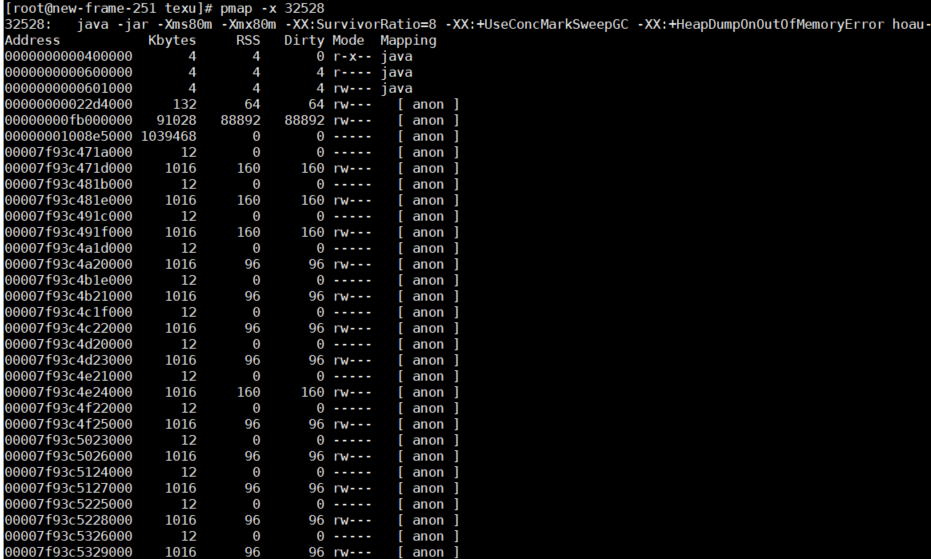The width and height of the screenshot is (931, 559).
Task: Click the 'pmap -x 32528' command text
Action: pyautogui.click(x=272, y=9)
